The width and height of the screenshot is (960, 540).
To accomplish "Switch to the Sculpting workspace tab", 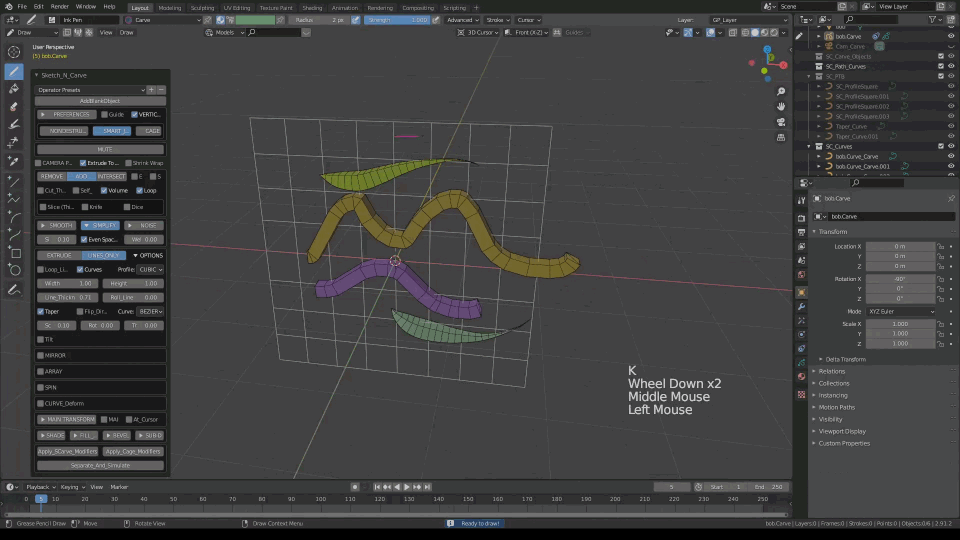I will [x=202, y=7].
